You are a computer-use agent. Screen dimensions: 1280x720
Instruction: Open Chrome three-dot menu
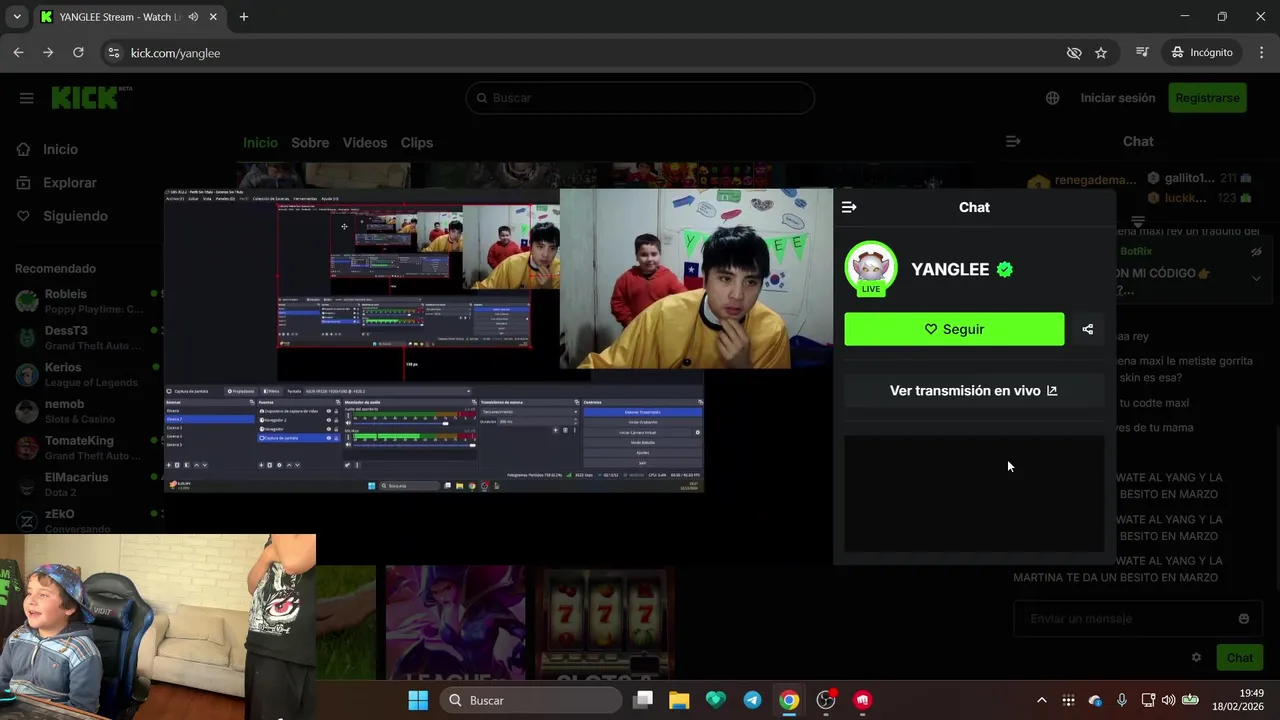(x=1260, y=52)
